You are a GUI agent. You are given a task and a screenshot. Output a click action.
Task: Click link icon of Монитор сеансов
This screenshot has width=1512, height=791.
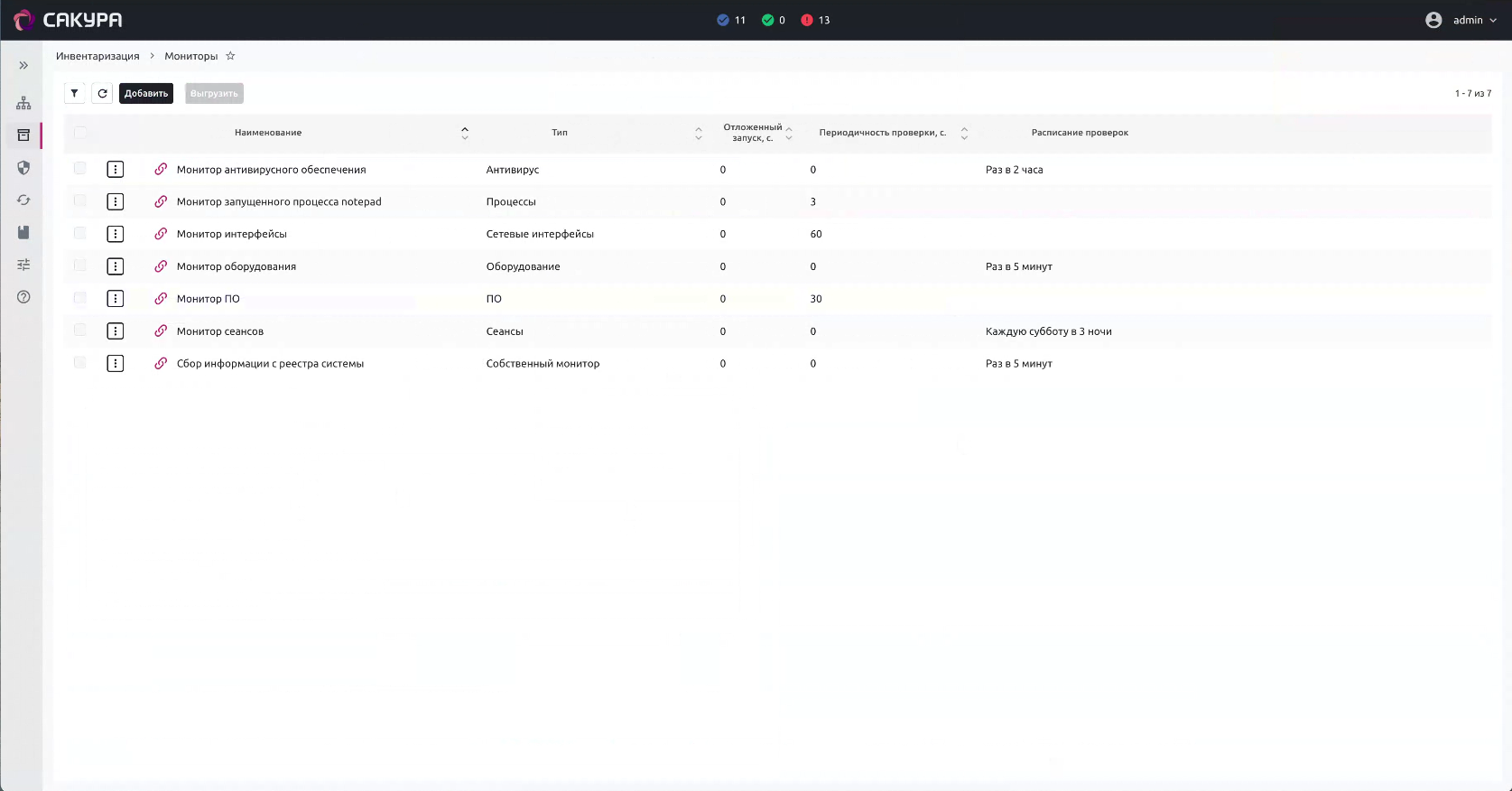click(161, 331)
